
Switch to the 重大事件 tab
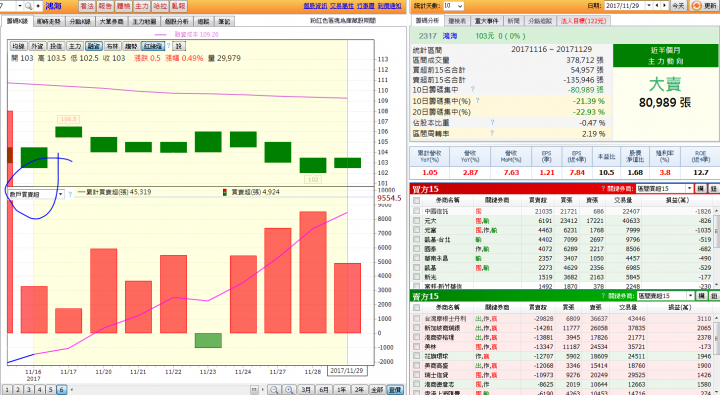487,21
